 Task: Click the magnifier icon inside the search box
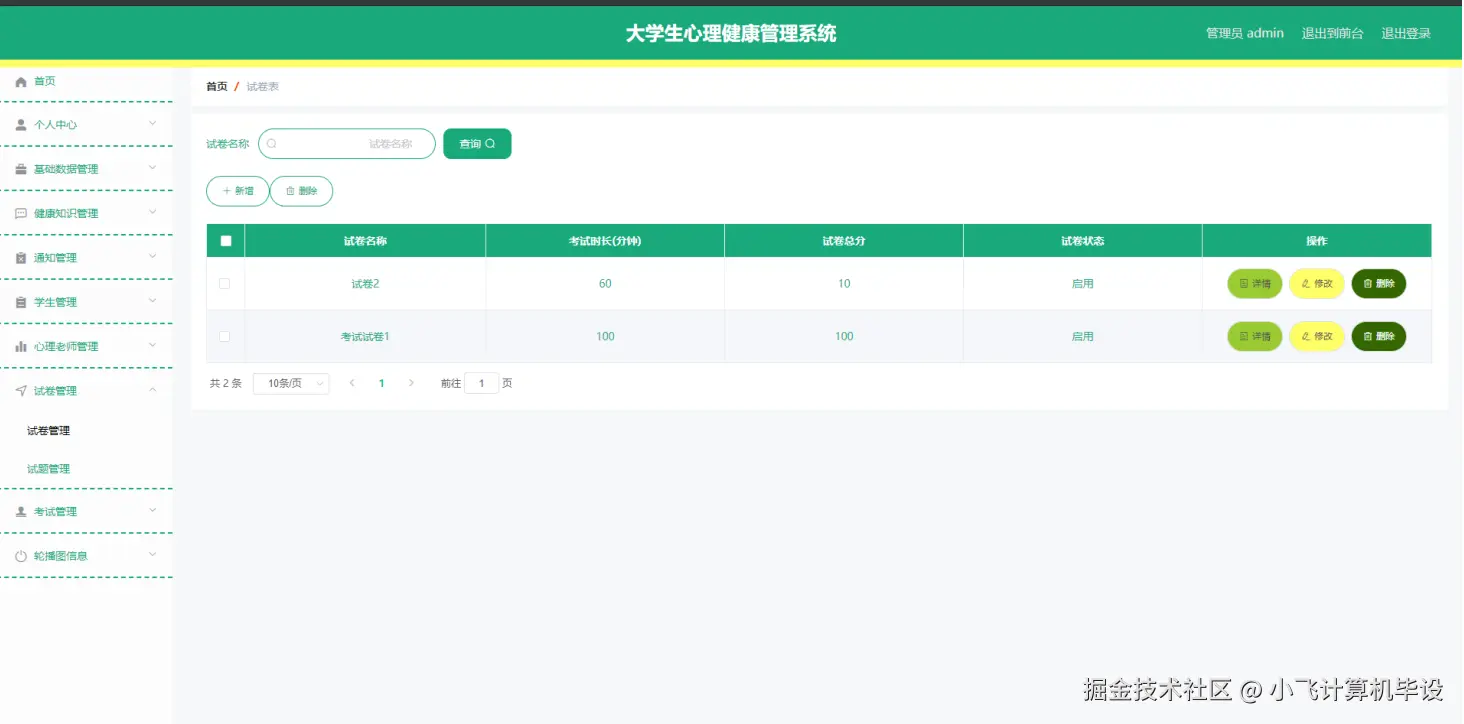click(271, 144)
